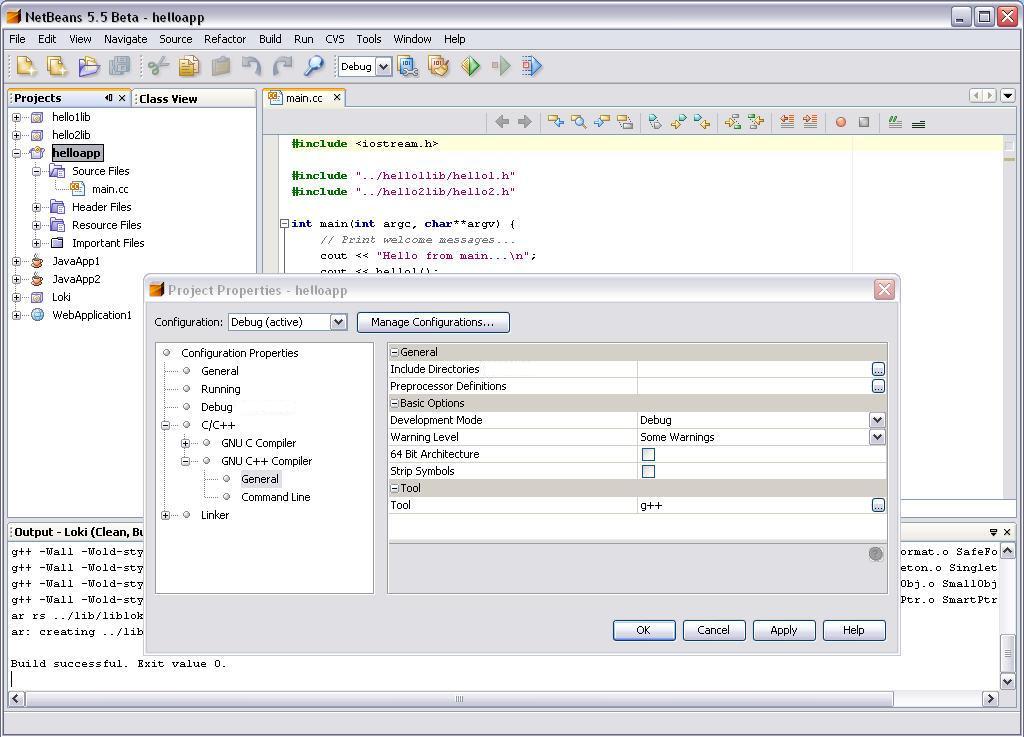Click Cancel in Project Properties dialog
The width and height of the screenshot is (1024, 737).
(714, 630)
